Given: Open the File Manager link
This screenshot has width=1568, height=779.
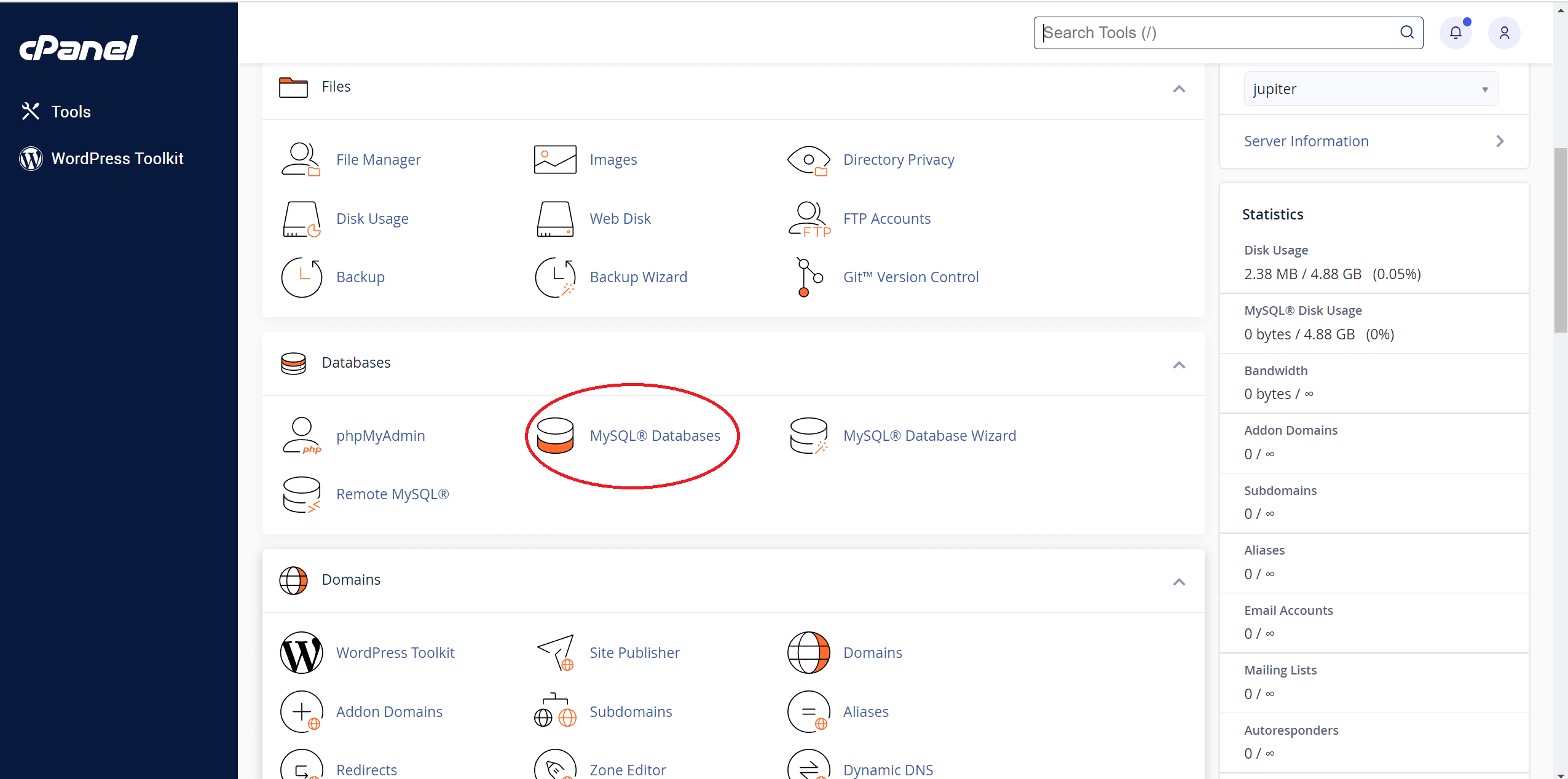Looking at the screenshot, I should point(379,160).
